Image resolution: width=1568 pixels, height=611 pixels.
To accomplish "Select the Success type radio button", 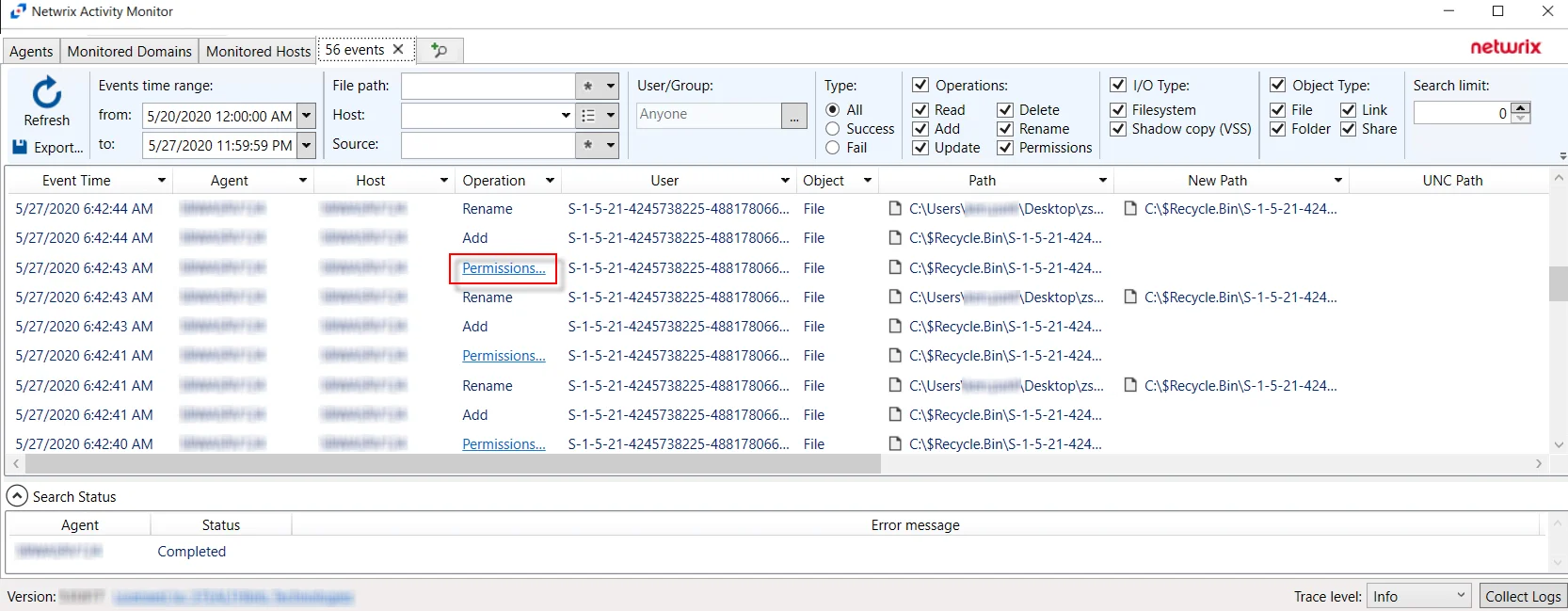I will (833, 129).
